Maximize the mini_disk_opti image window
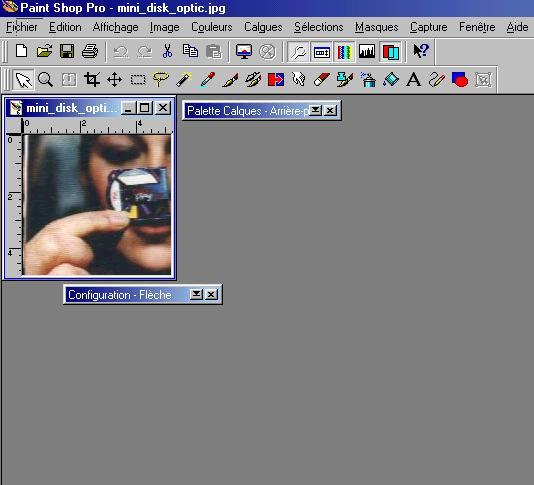 tap(144, 108)
